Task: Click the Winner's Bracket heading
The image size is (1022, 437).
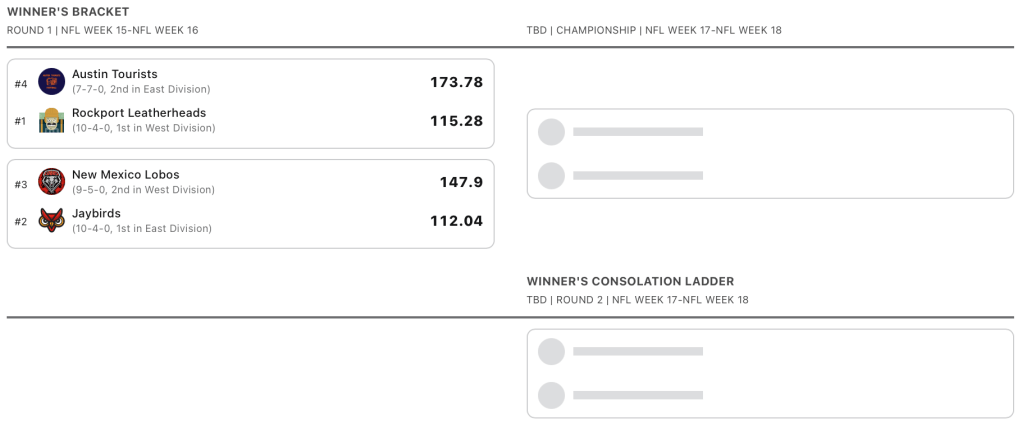Action: 68,12
